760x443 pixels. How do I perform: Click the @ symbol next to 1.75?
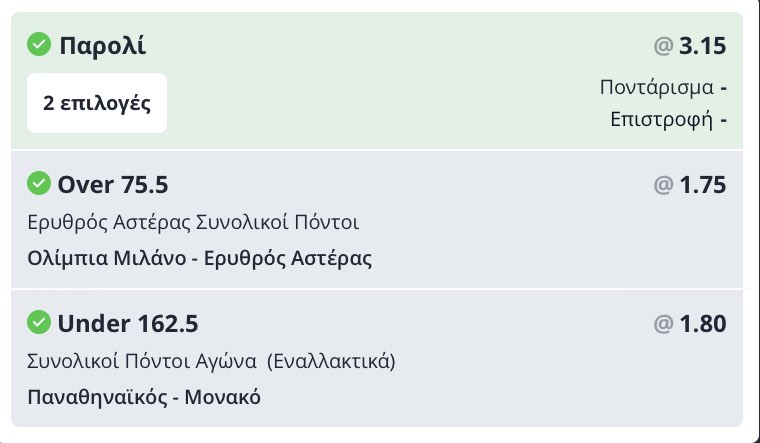click(x=664, y=185)
